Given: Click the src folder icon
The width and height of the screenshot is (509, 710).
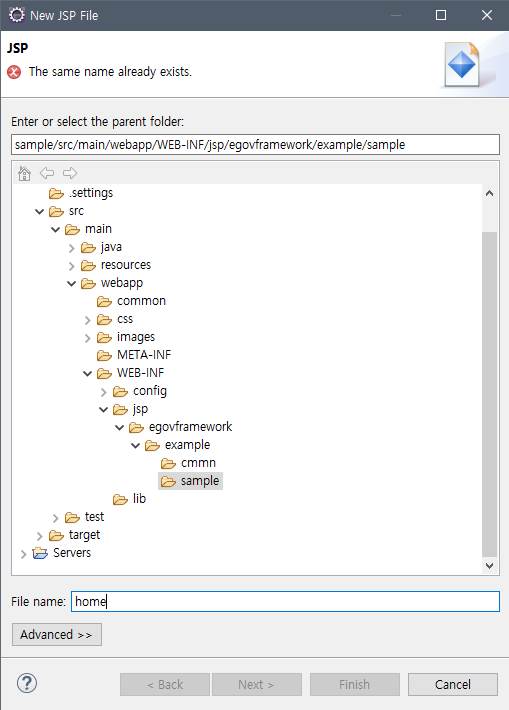Looking at the screenshot, I should click(x=56, y=211).
